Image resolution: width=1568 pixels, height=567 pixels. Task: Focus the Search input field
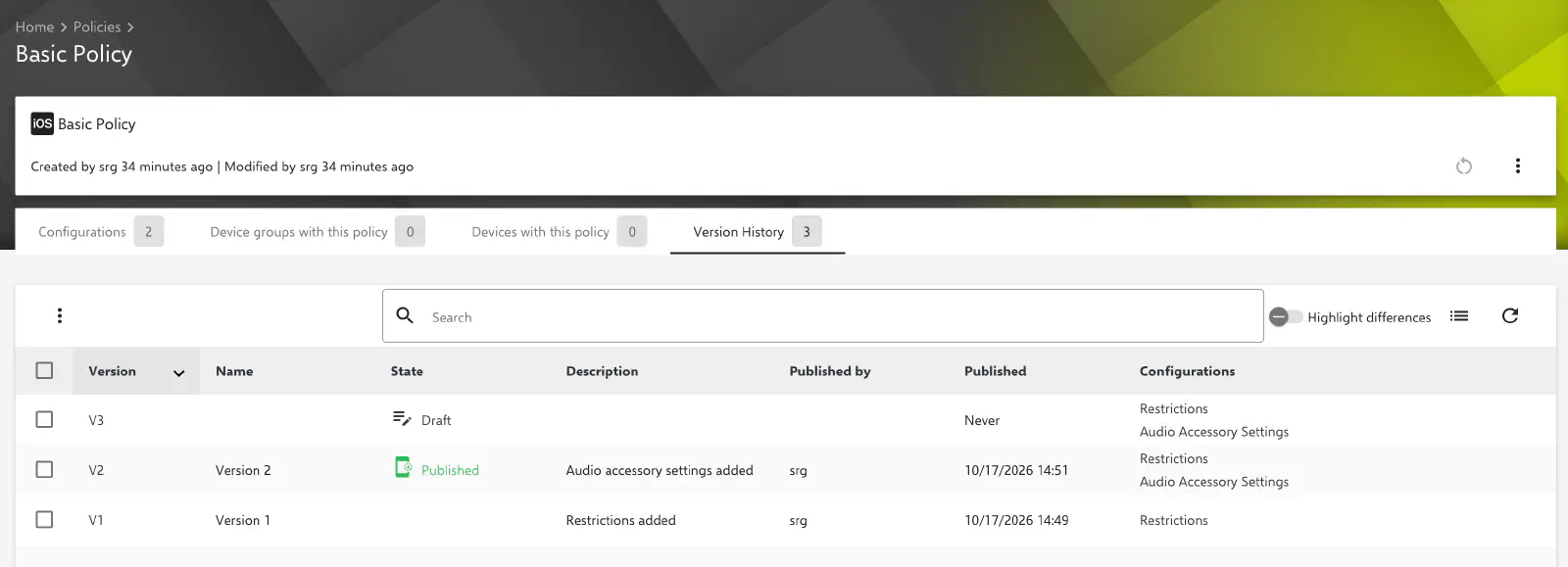pyautogui.click(x=823, y=315)
